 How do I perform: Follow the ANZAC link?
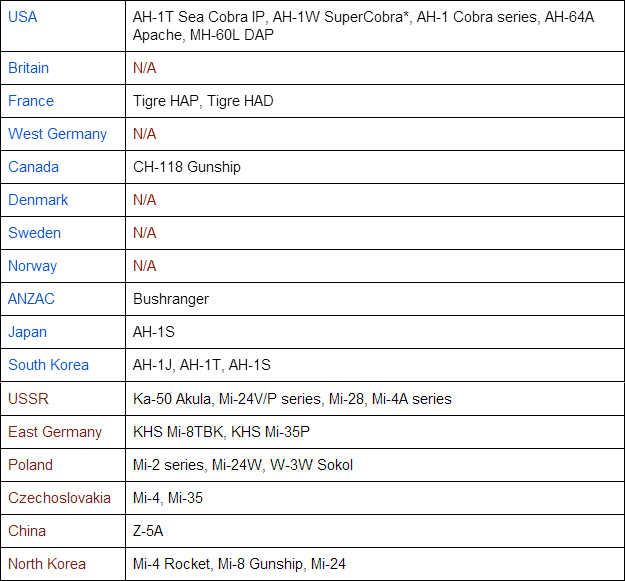tap(33, 299)
